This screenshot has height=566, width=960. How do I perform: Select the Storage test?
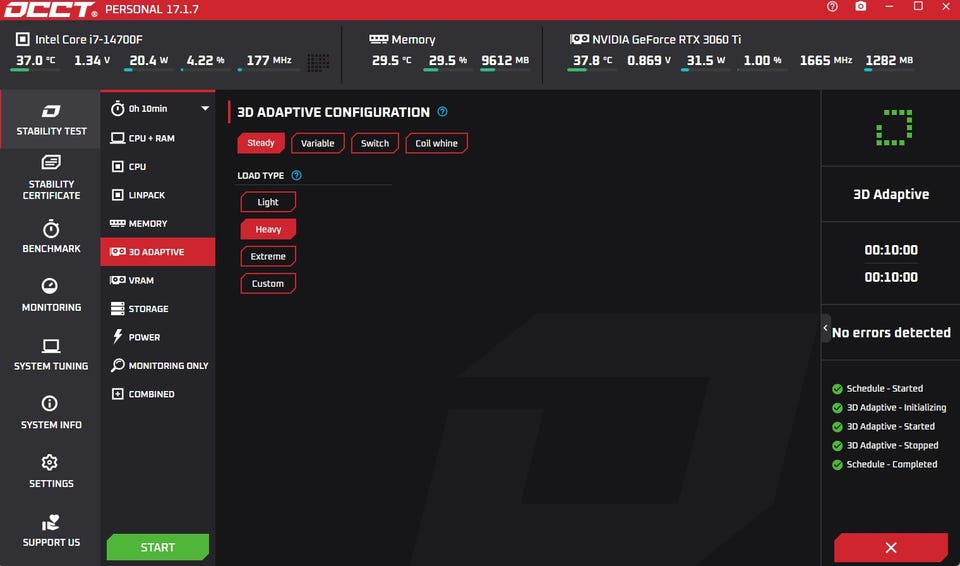pos(158,309)
